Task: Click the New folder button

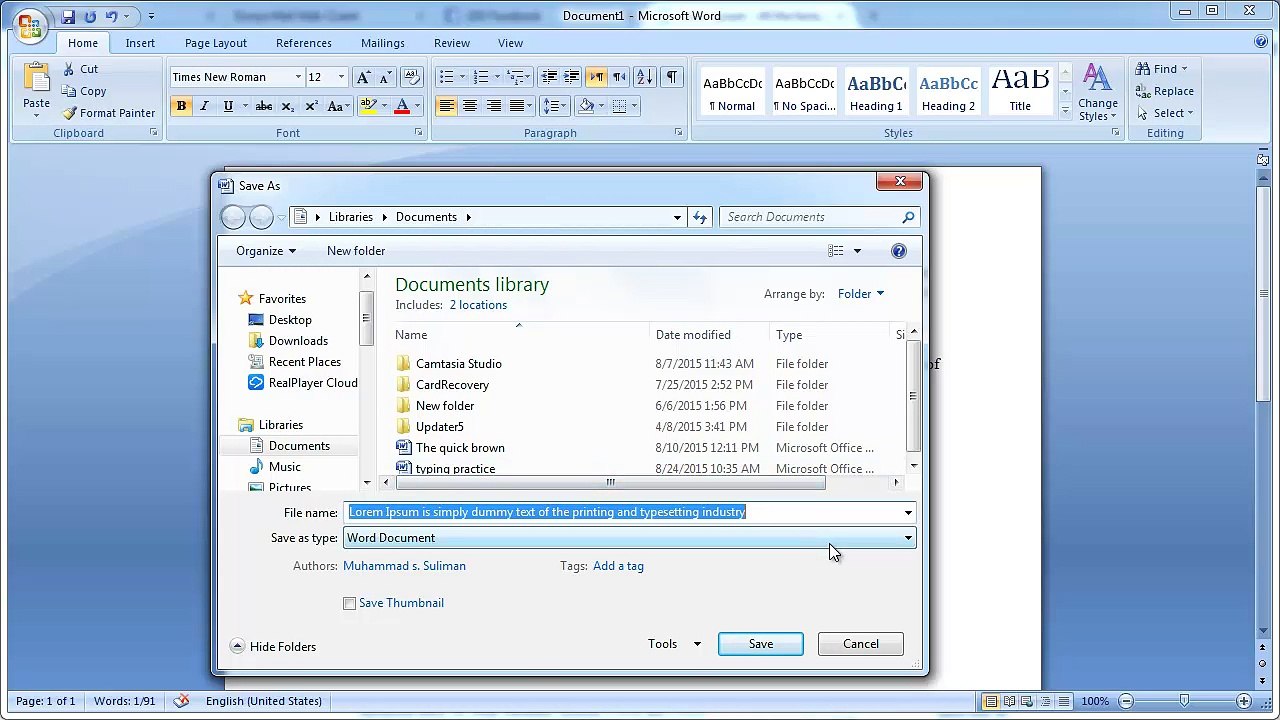Action: (356, 251)
